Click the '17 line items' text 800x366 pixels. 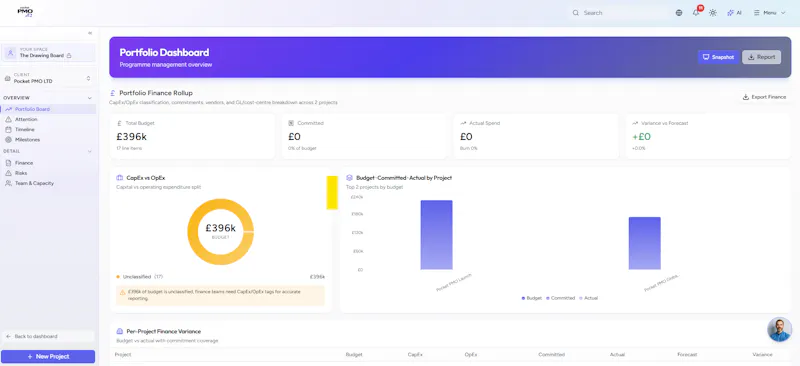[129, 149]
